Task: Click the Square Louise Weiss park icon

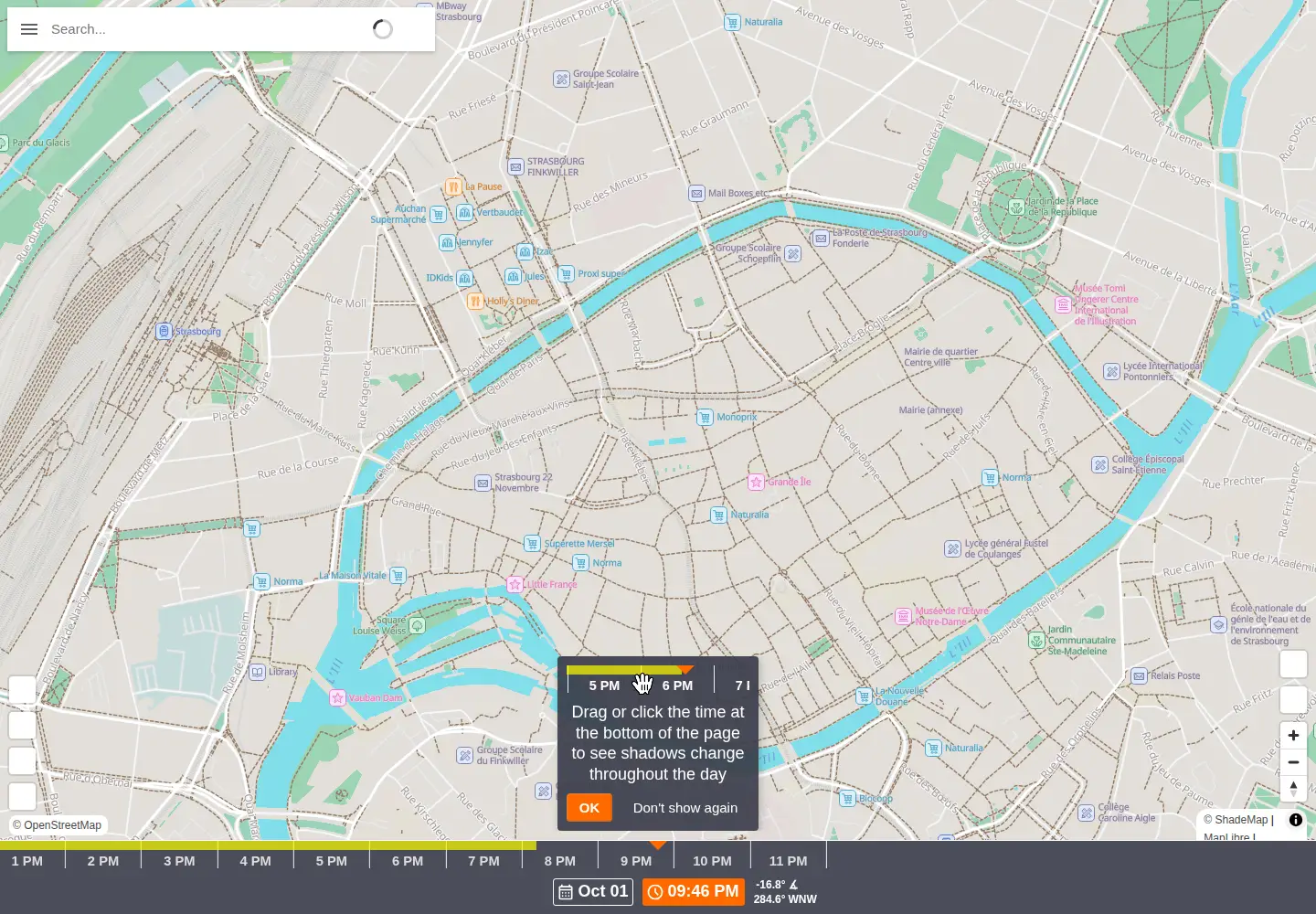Action: pyautogui.click(x=417, y=625)
